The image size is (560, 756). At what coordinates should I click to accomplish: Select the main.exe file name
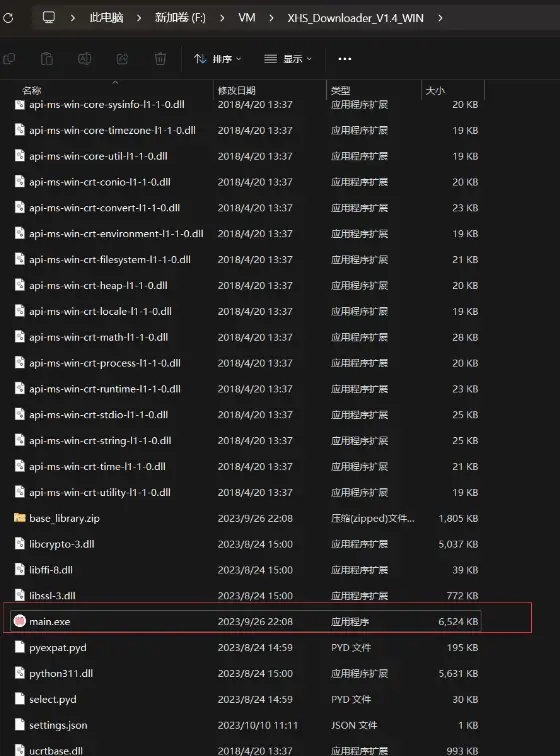50,621
